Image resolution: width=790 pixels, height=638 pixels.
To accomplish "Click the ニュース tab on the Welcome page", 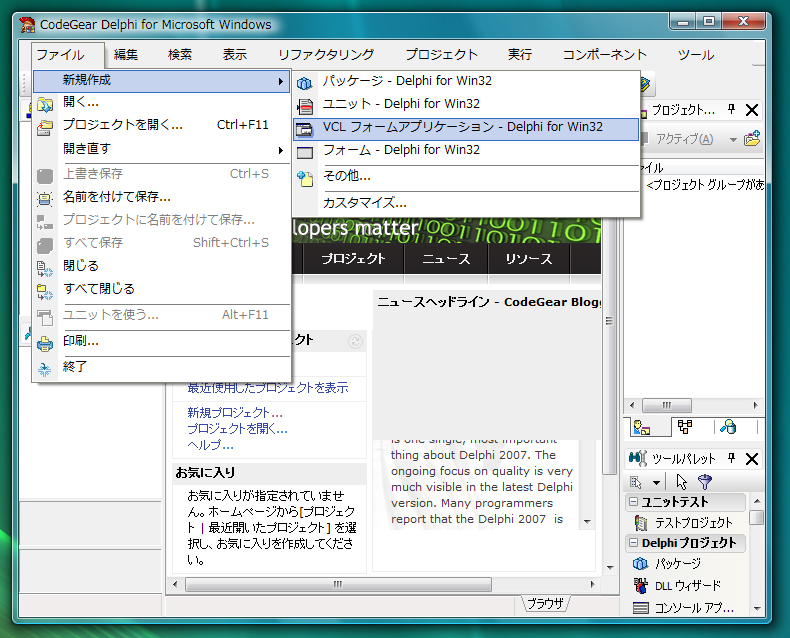I will click(446, 259).
